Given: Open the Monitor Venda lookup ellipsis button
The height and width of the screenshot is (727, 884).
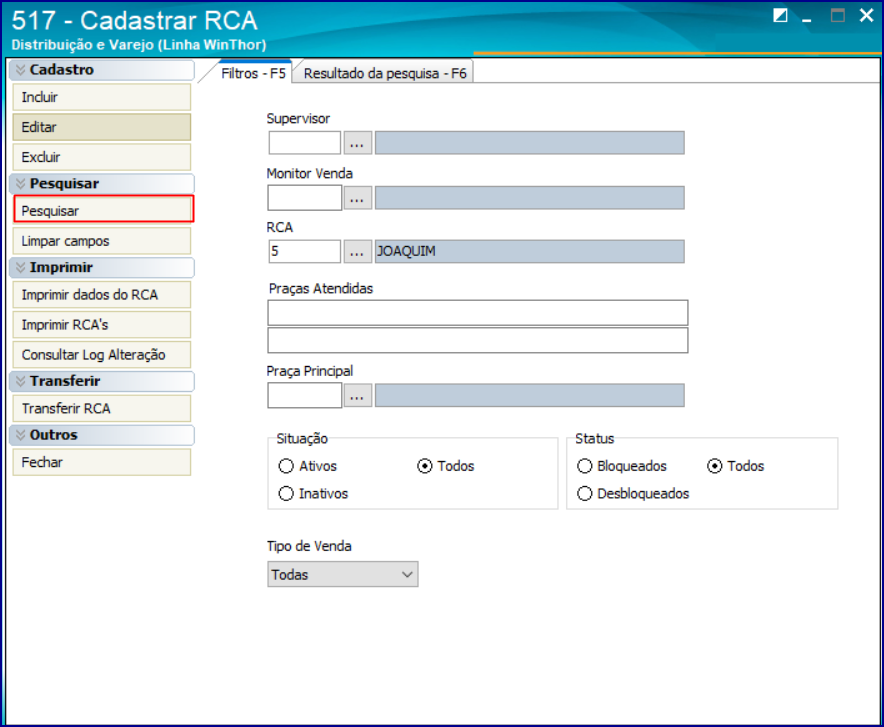Looking at the screenshot, I should pos(357,198).
